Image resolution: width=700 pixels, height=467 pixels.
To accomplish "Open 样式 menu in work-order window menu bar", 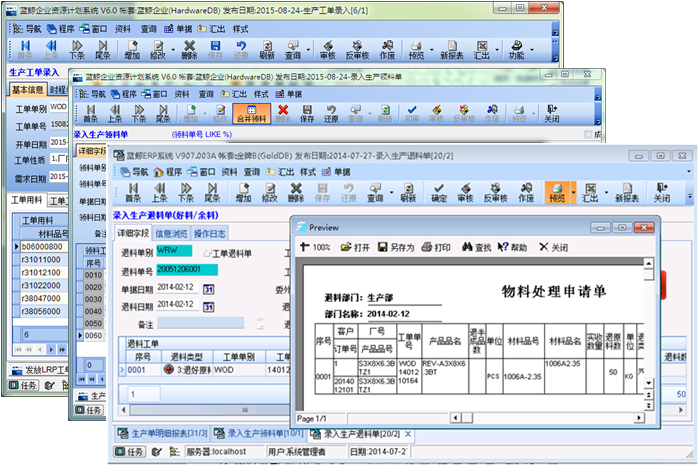I will (x=240, y=29).
